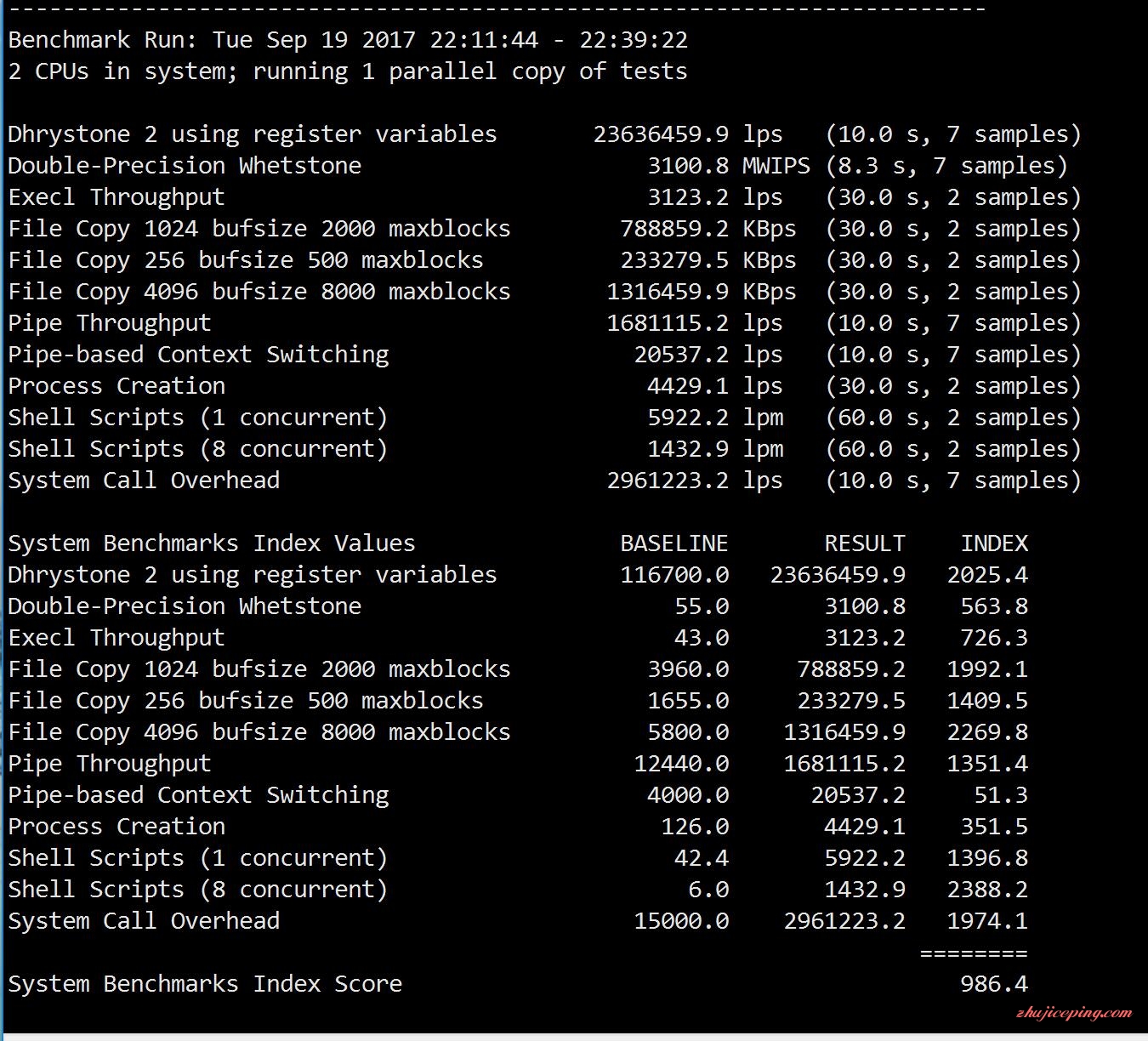Click 'Shell Scripts (8 concurrent)' in the index table

[198, 890]
